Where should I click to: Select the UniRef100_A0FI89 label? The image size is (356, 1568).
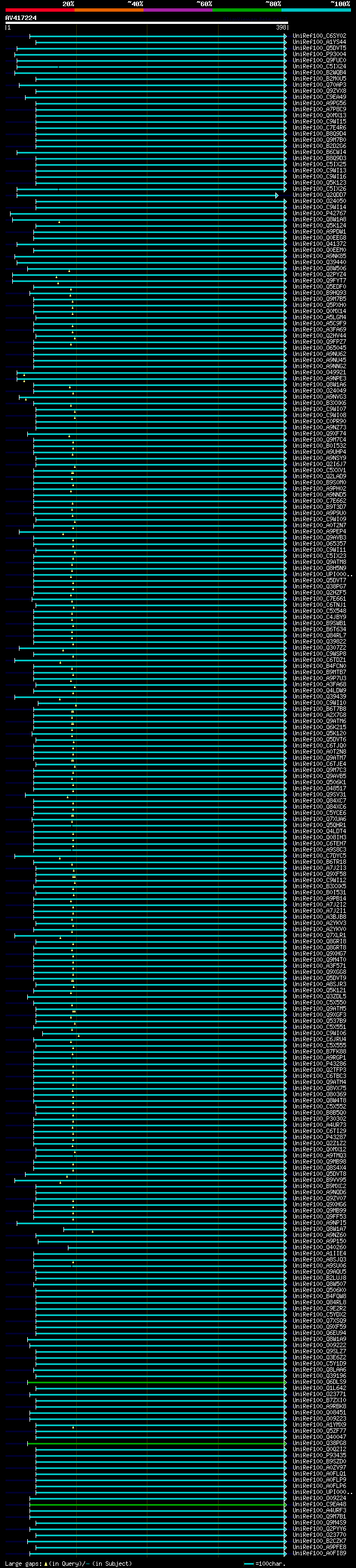319,1553
